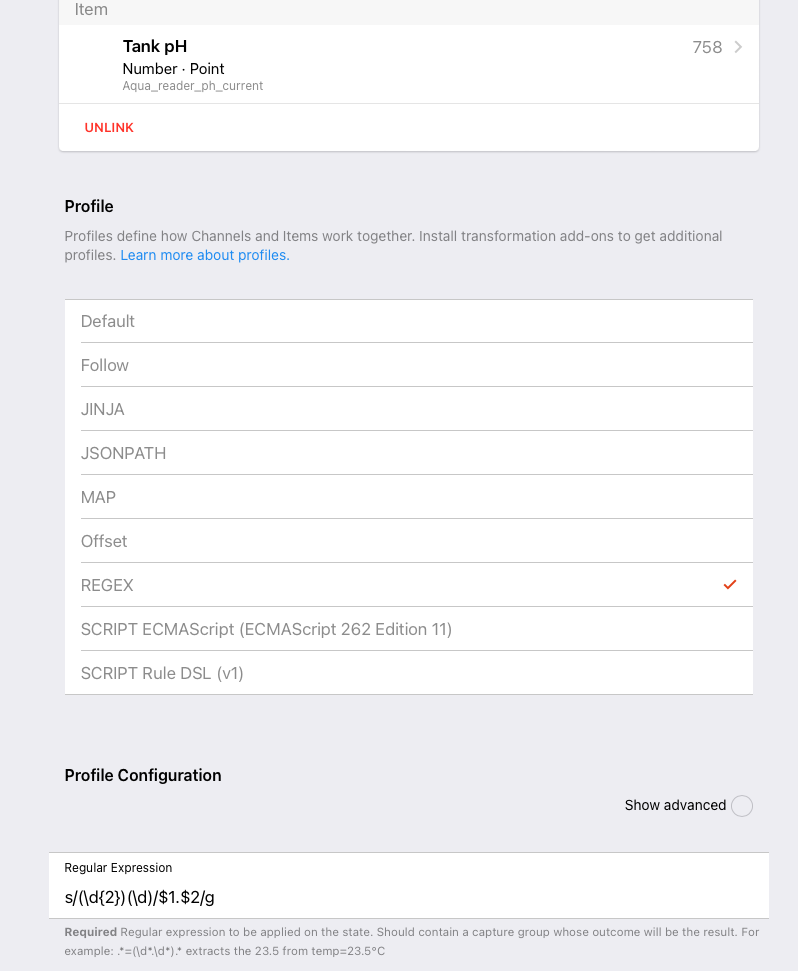Open the Learn more about profiles link
The width and height of the screenshot is (798, 971).
point(205,255)
